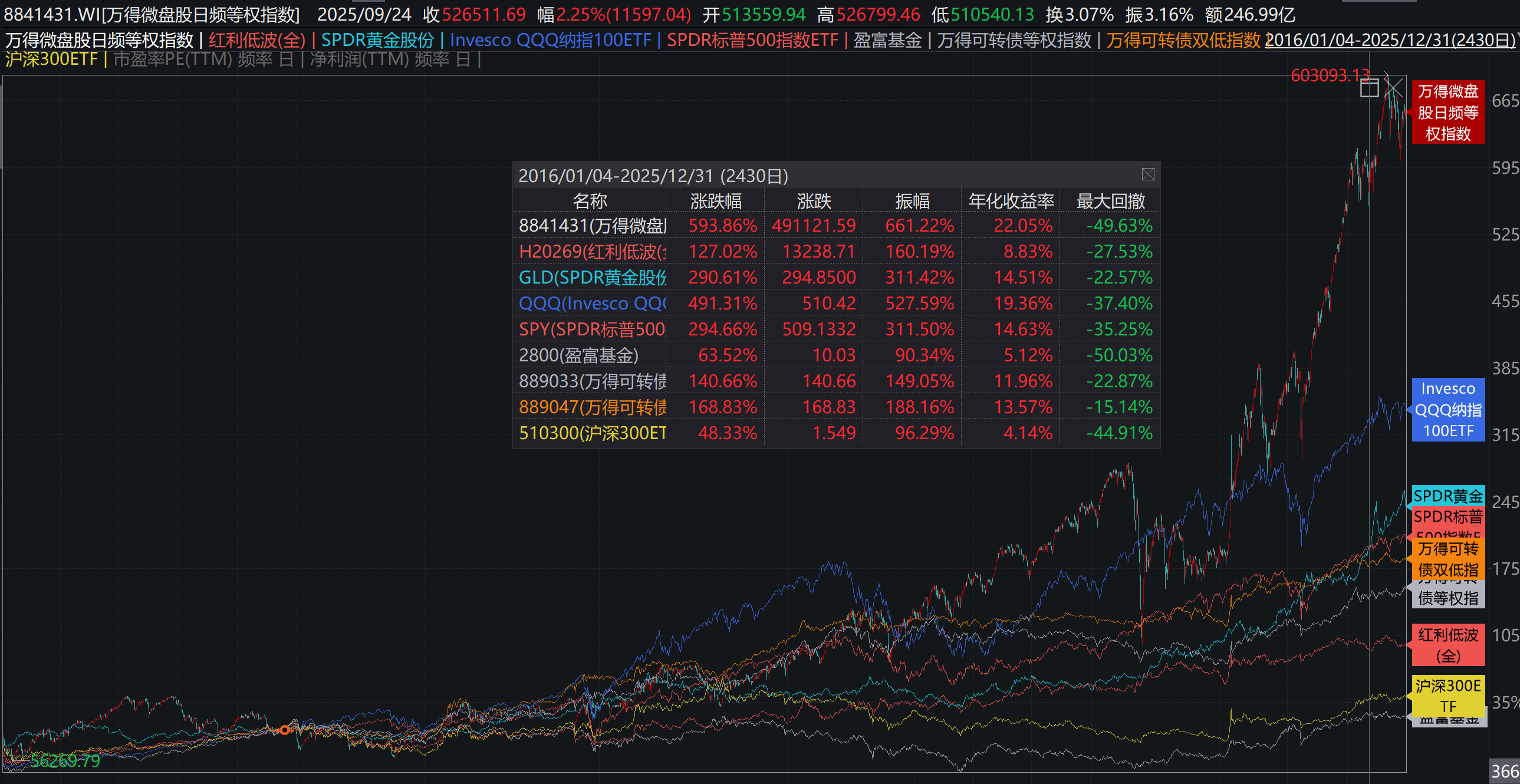Click the underlined date range 2016/01/04-2025/12/31
Screen dimensions: 1520x784
tap(1390, 40)
